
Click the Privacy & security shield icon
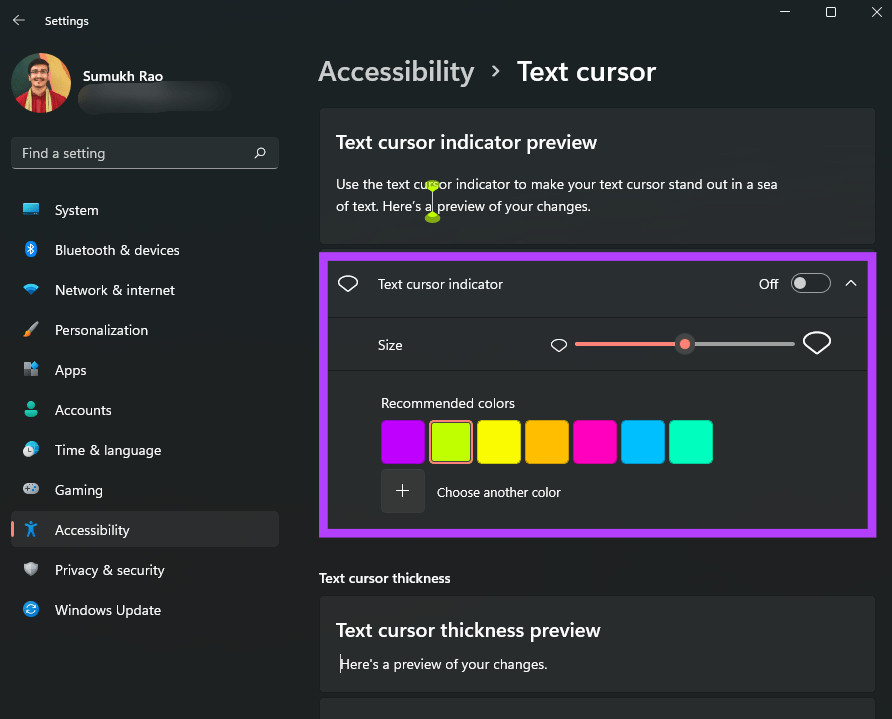click(31, 569)
